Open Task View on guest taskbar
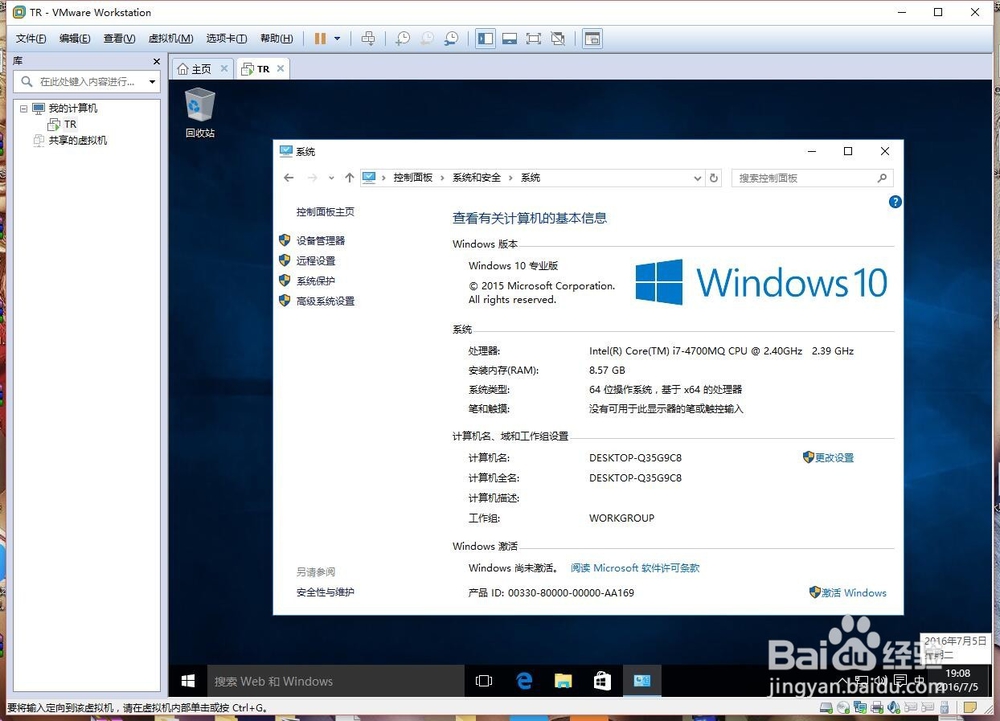The image size is (1000, 721). coord(484,681)
